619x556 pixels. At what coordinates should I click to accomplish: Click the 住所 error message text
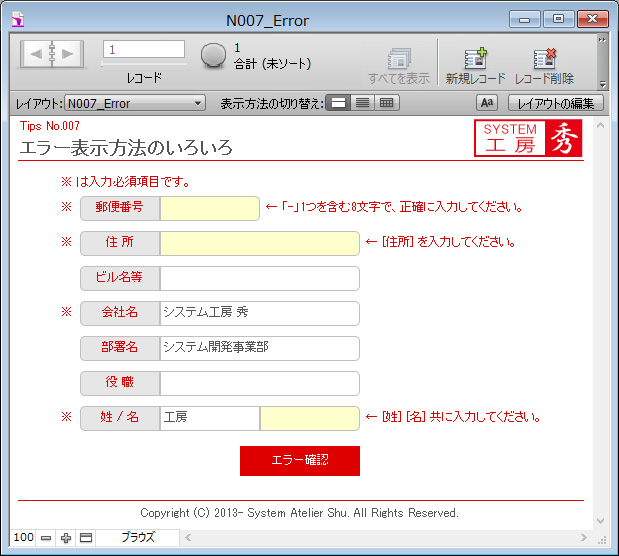click(x=441, y=242)
